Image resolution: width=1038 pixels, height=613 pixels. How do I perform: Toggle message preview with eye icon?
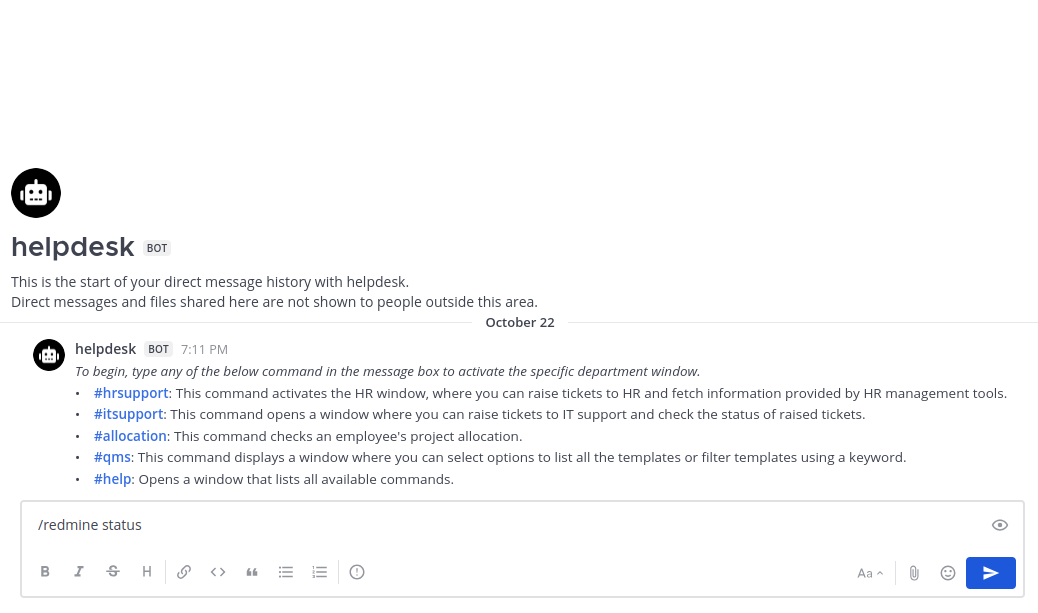coord(1000,525)
